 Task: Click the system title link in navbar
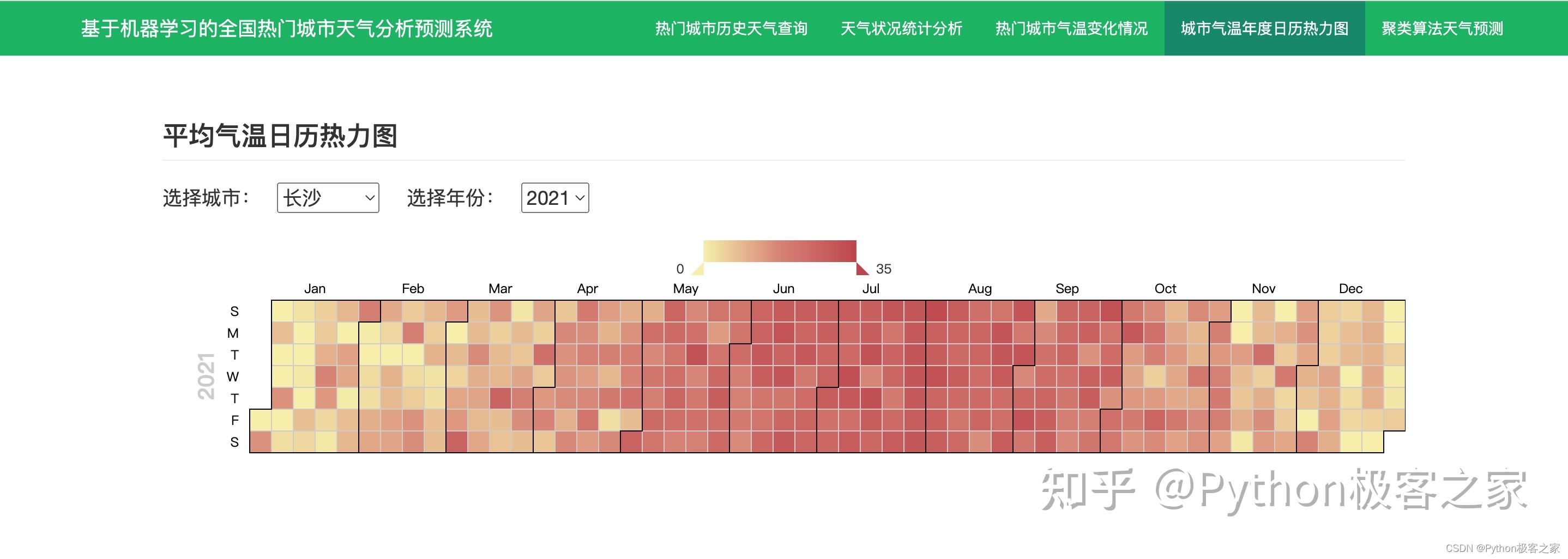pos(287,28)
